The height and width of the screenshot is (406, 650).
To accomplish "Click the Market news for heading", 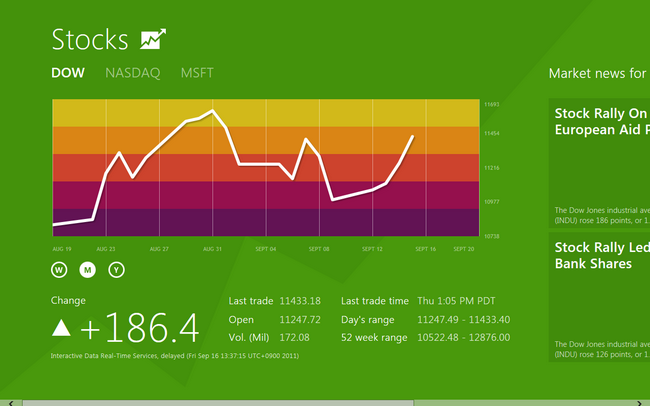I will coord(597,73).
